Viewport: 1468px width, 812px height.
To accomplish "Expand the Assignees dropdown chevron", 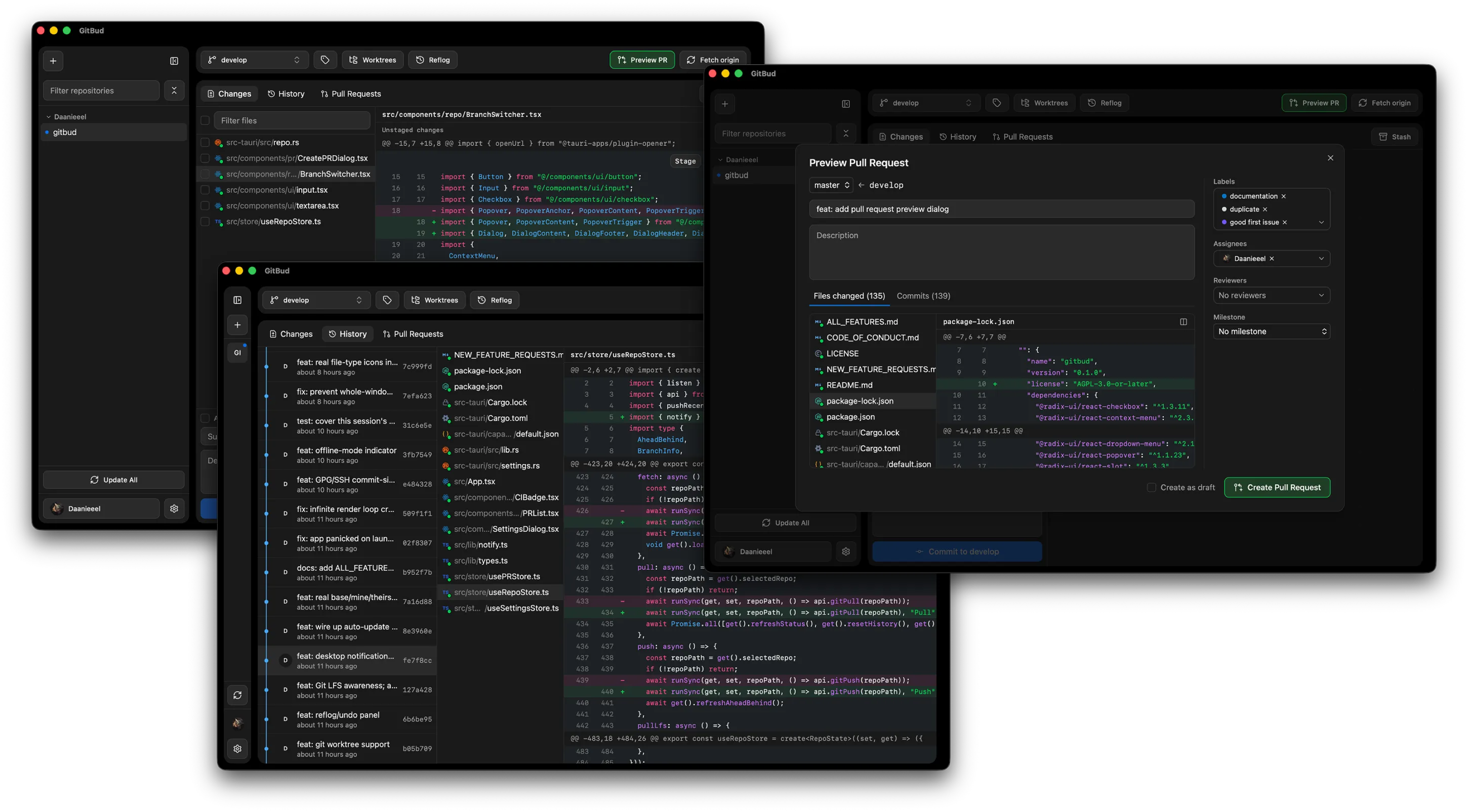I will [x=1321, y=259].
